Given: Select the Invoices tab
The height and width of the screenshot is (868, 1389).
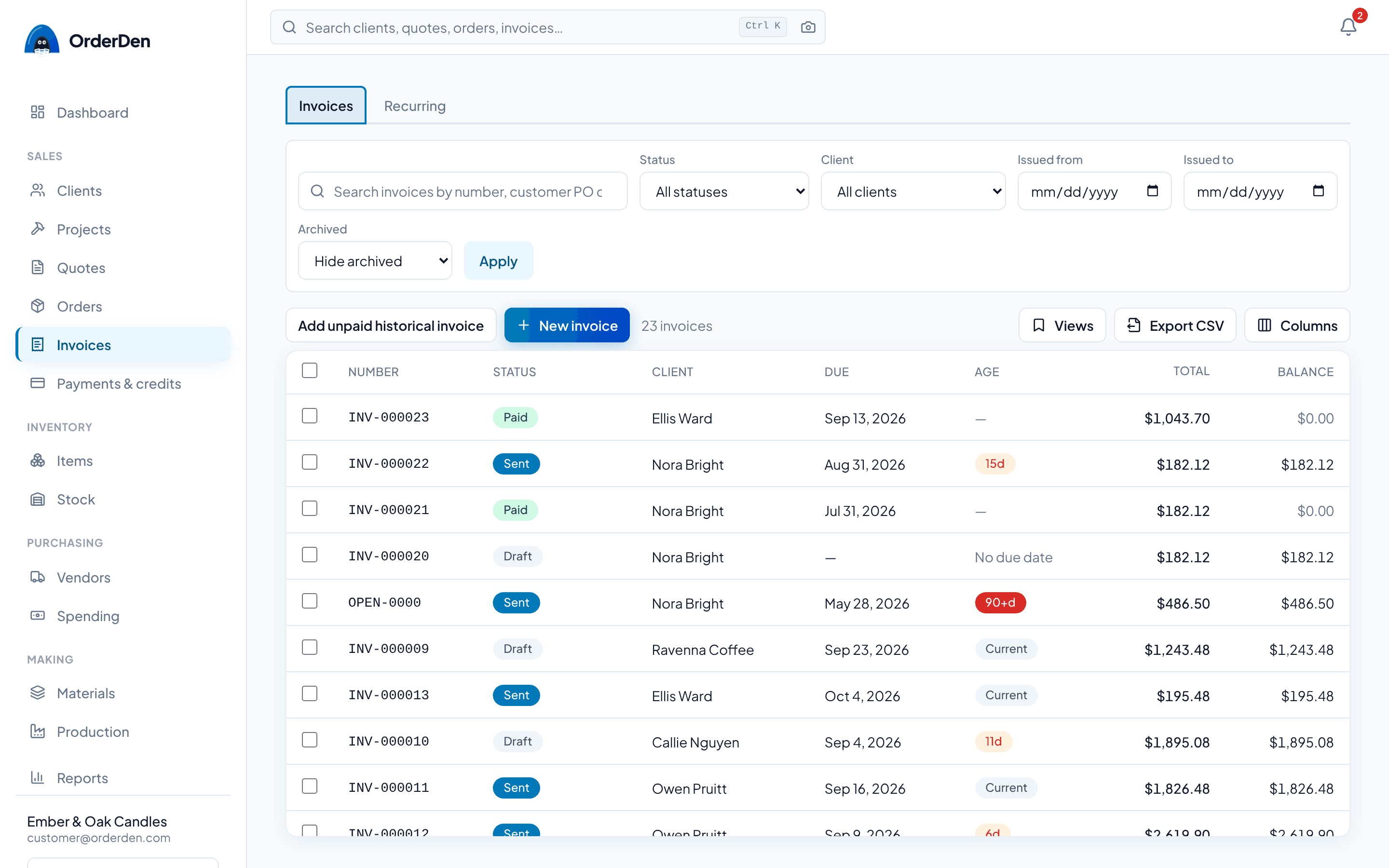Looking at the screenshot, I should 326,106.
